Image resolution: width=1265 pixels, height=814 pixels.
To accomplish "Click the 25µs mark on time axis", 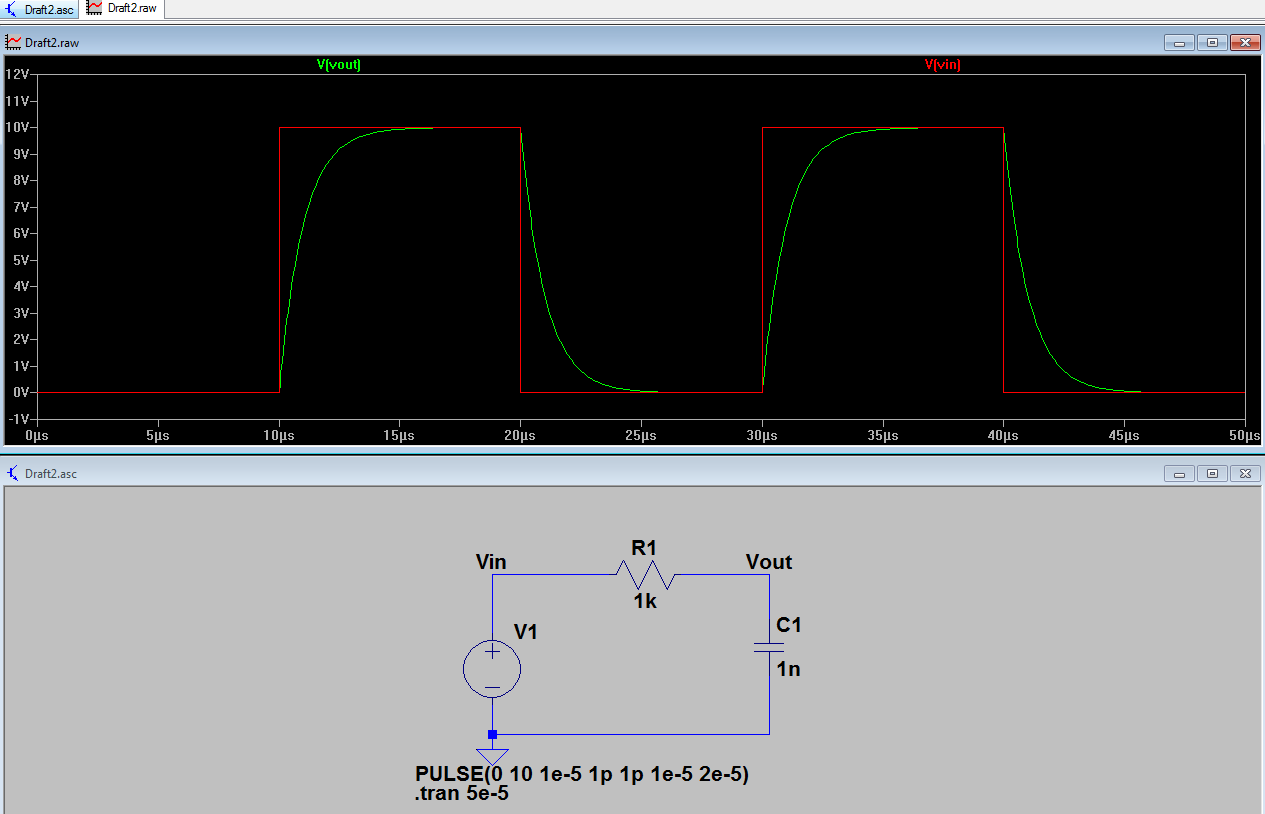I will 641,436.
